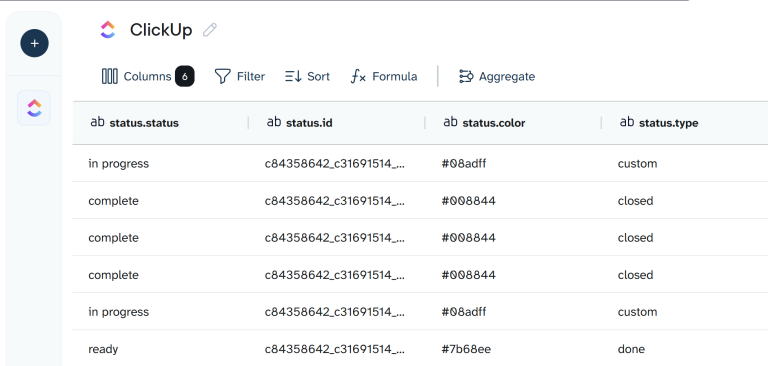Open the Aggregate options
Image resolution: width=768 pixels, height=366 pixels.
click(x=497, y=76)
